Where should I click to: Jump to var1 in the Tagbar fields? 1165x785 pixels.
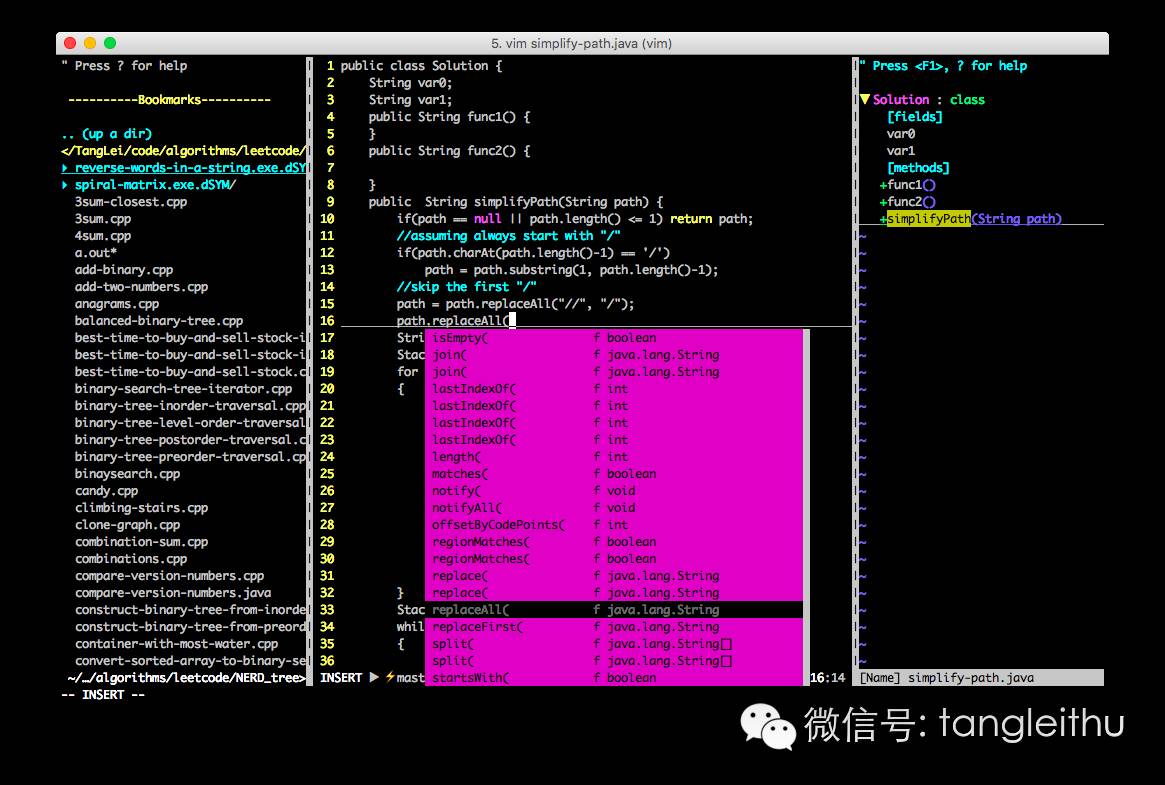coord(900,151)
